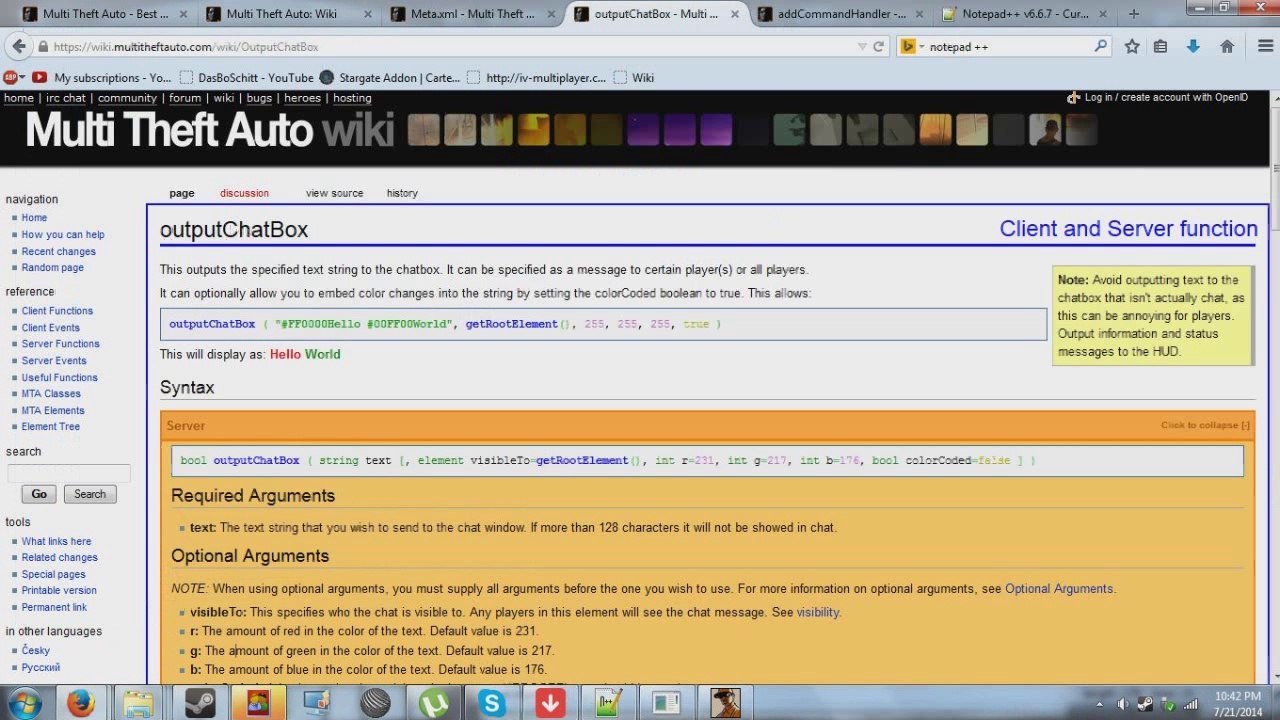Click the wiki sidebar search input
The height and width of the screenshot is (720, 1280).
[69, 473]
